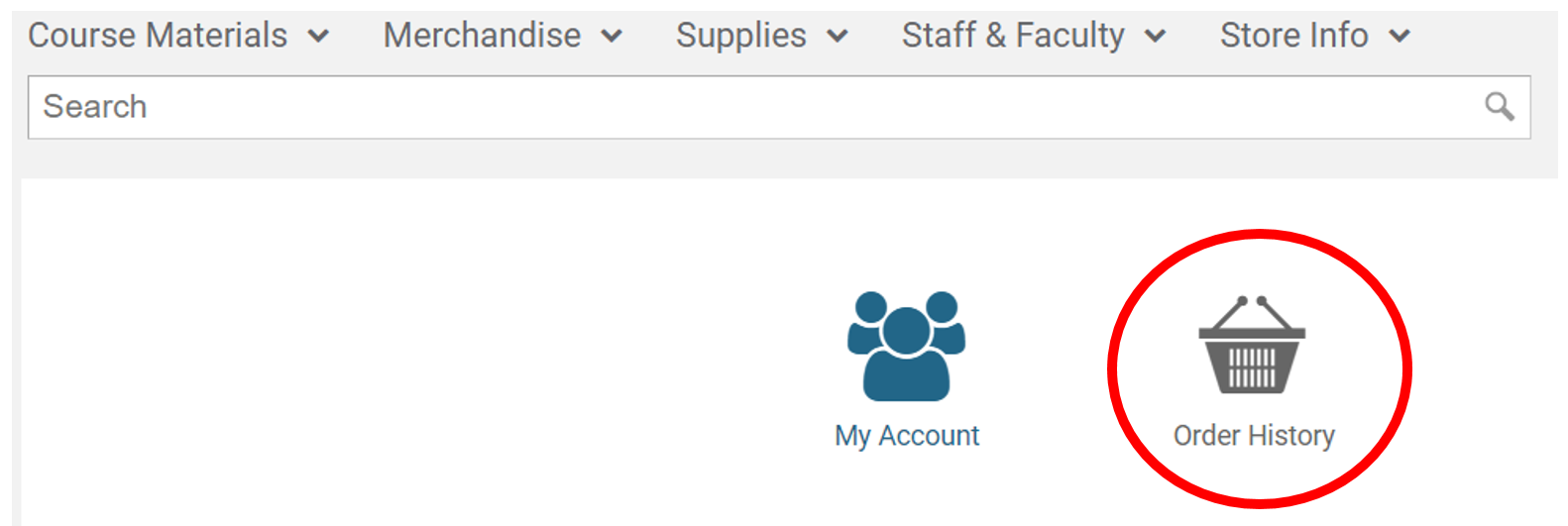This screenshot has width=1568, height=526.
Task: Expand the Supplies chevron arrow
Action: 838,37
